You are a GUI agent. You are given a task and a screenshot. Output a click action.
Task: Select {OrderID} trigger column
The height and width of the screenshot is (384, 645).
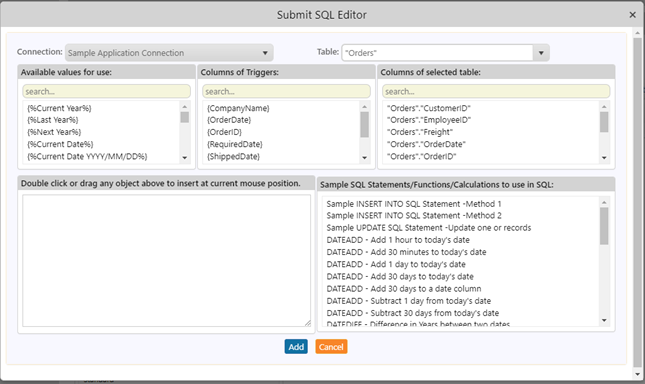224,132
